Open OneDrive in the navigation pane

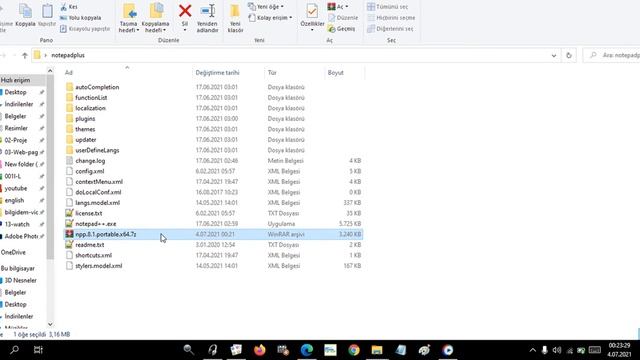(x=13, y=253)
